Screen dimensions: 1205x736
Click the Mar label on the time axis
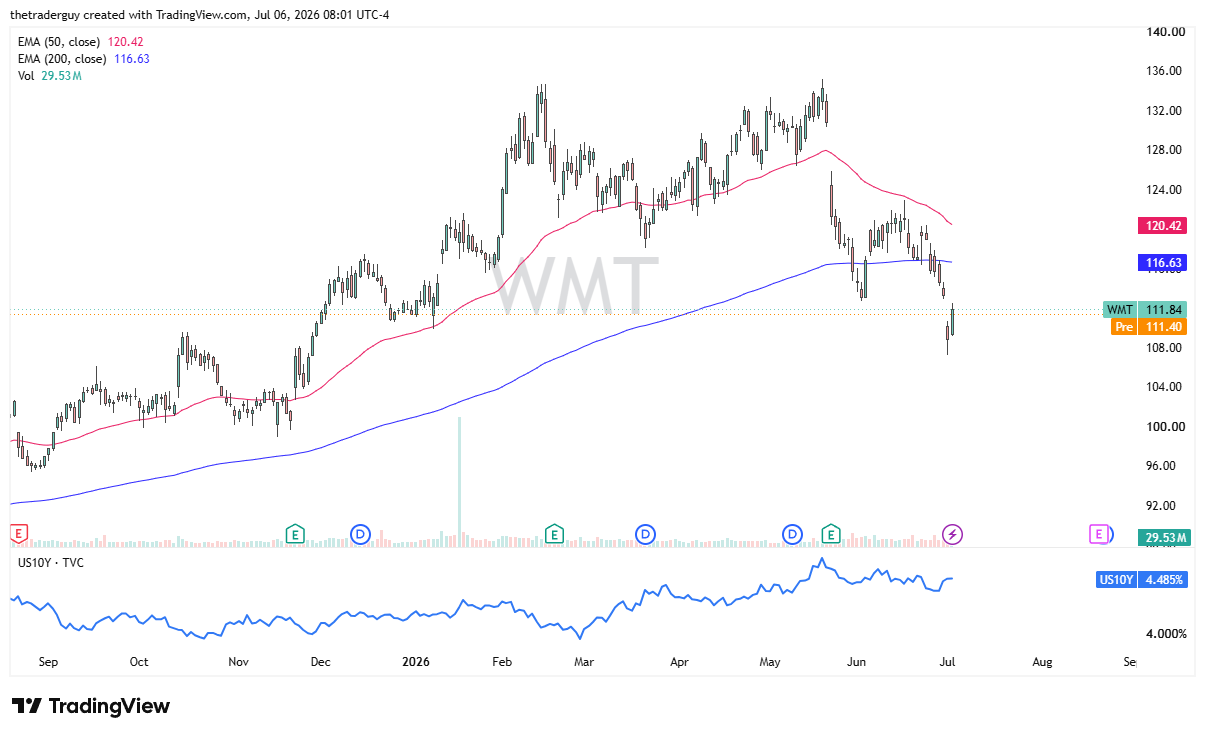[x=585, y=662]
